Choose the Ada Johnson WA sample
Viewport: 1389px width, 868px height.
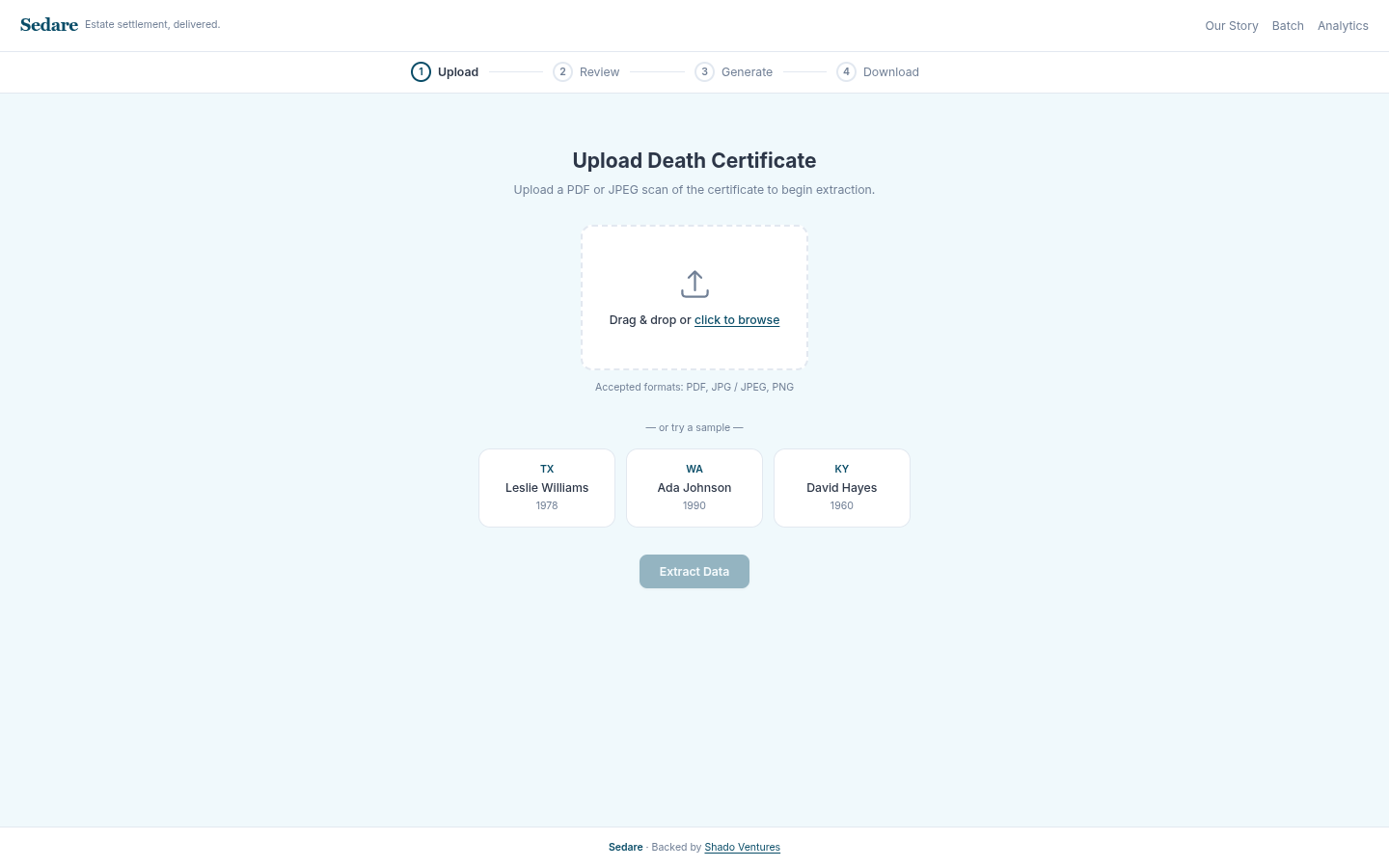click(x=694, y=488)
